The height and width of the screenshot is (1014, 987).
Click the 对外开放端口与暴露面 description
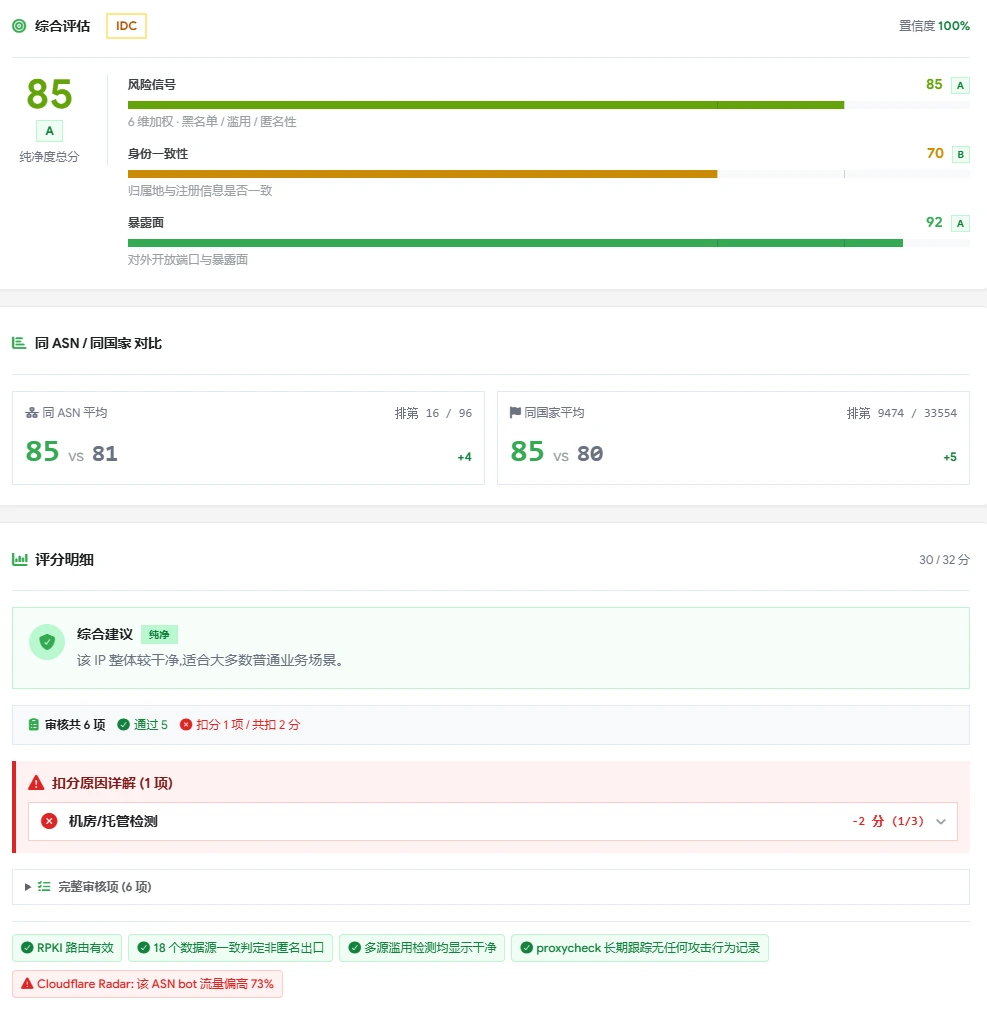click(x=188, y=260)
